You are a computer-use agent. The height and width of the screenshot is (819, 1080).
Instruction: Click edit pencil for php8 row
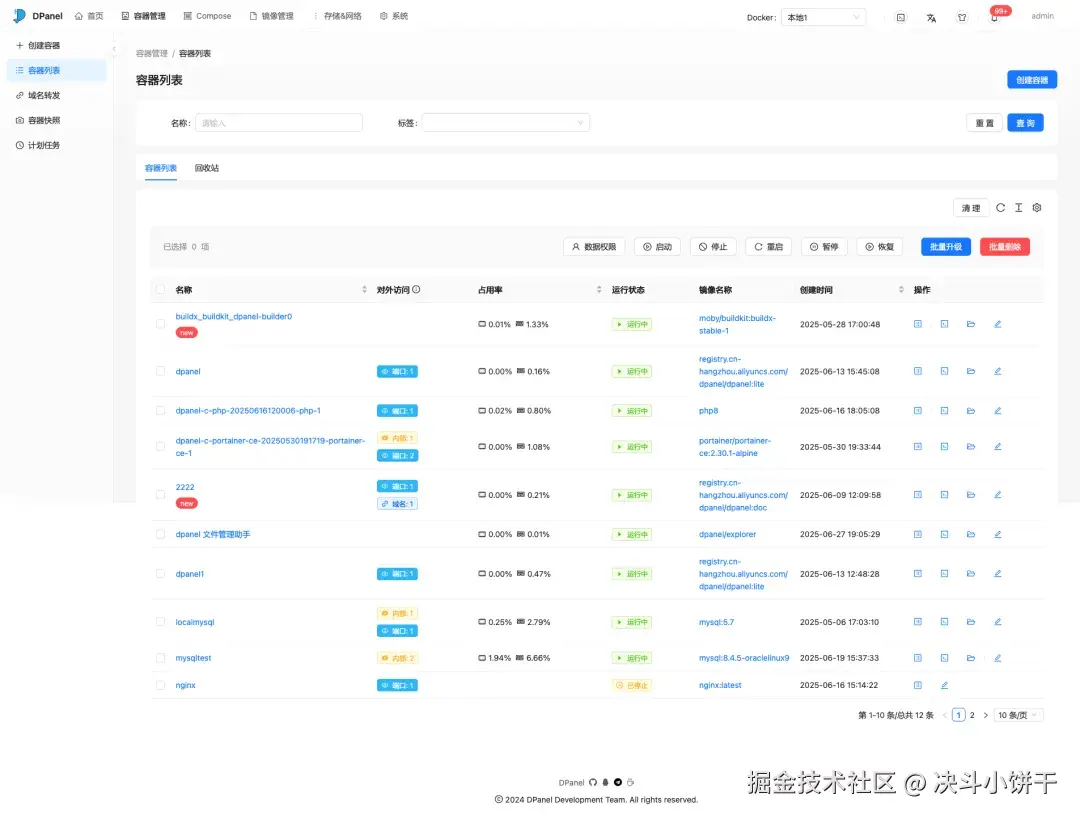point(997,411)
